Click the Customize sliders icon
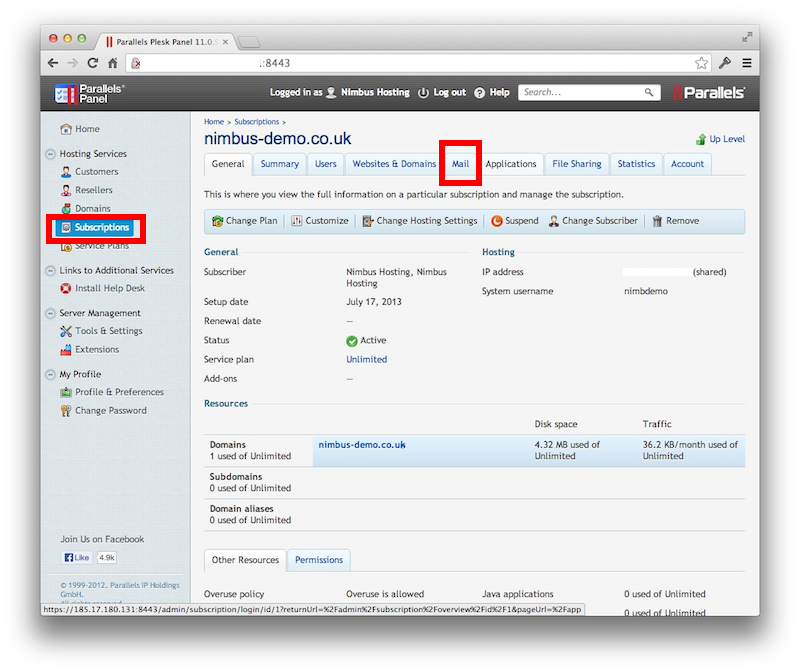 296,221
